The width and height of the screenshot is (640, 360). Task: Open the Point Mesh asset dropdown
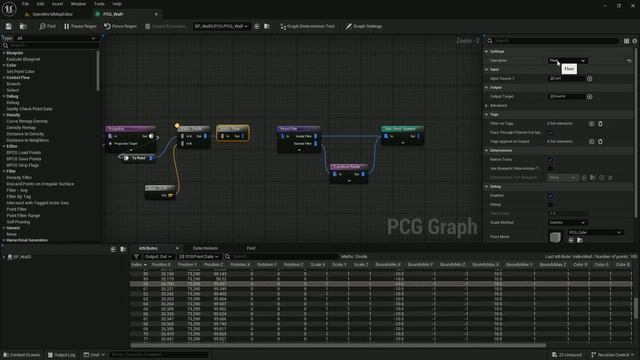(x=595, y=232)
